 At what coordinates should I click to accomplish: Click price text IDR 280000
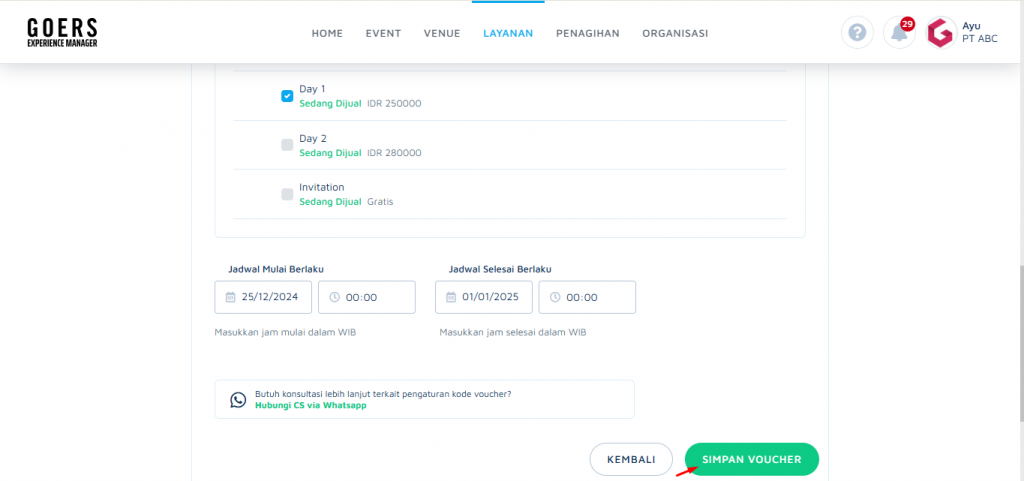pos(394,153)
